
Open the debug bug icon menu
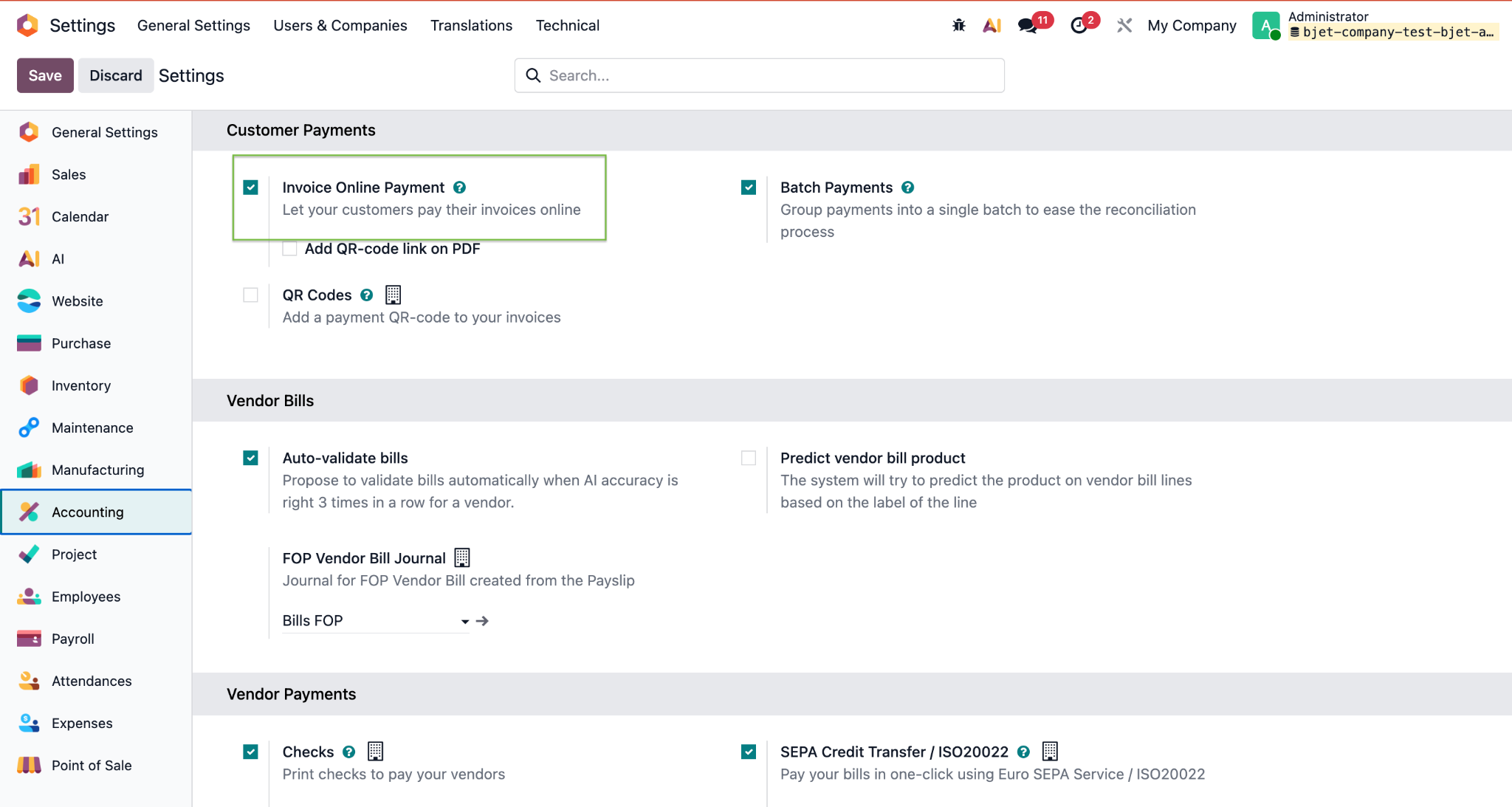[x=959, y=25]
